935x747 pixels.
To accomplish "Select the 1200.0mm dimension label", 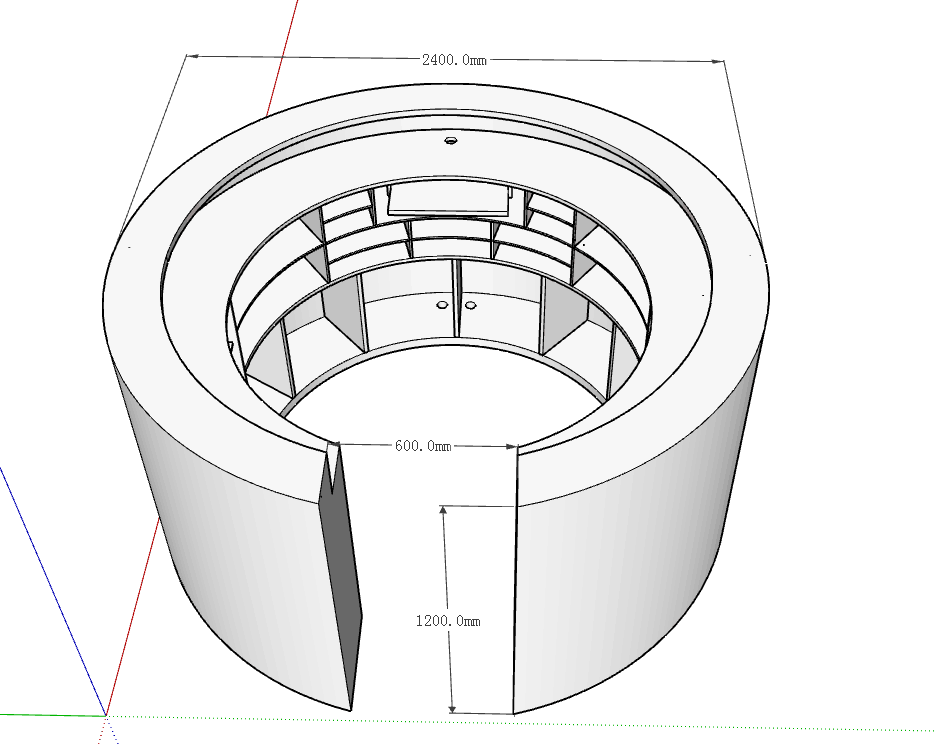I will click(448, 621).
